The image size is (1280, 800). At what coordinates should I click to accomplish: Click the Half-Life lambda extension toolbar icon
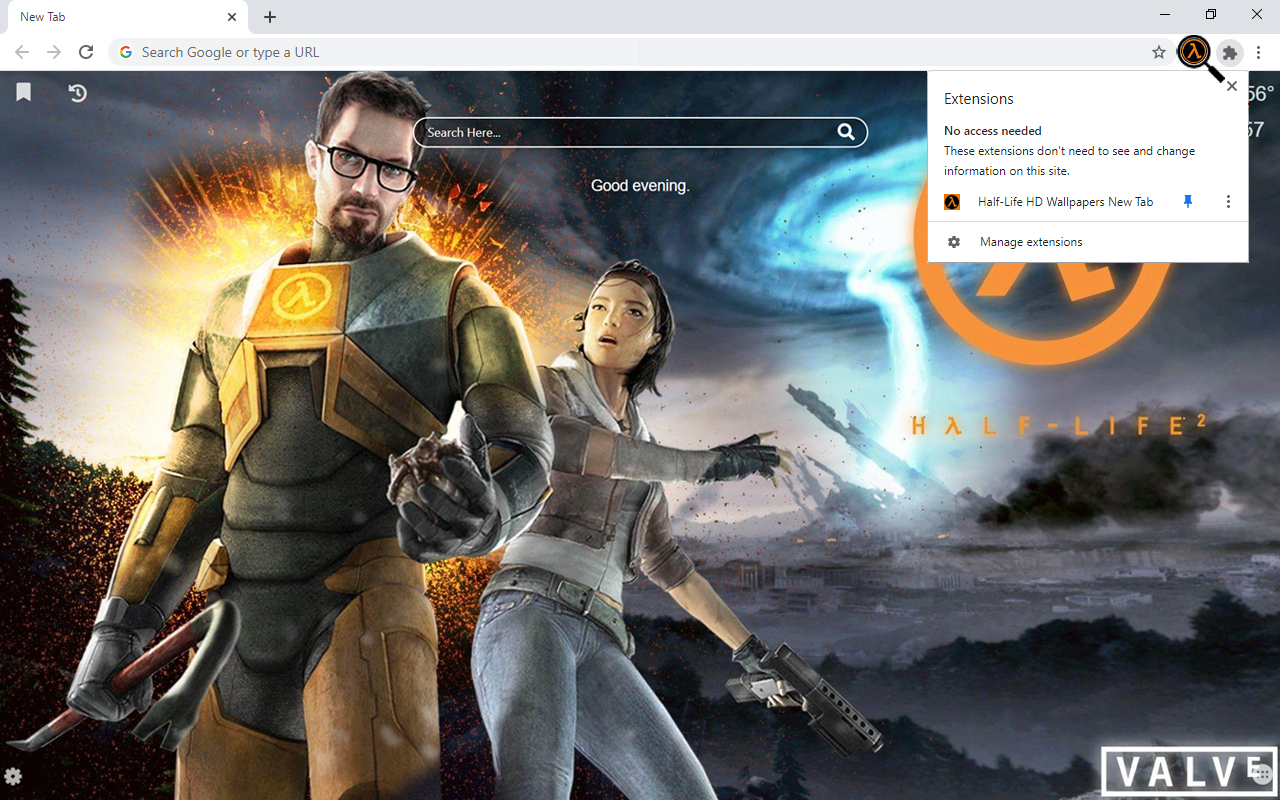tap(1194, 52)
